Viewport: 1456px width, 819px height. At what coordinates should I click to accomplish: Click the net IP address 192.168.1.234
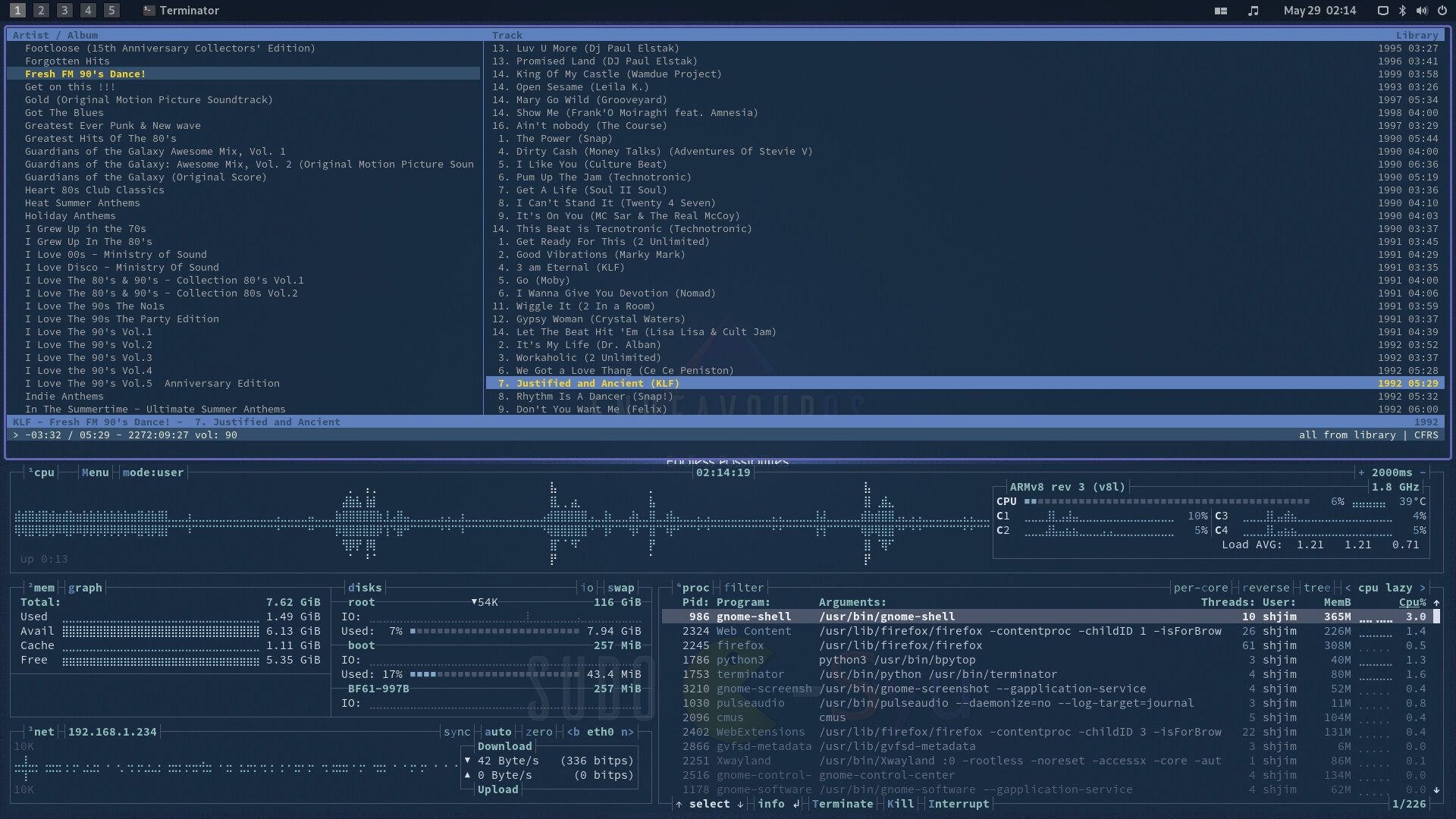112,732
